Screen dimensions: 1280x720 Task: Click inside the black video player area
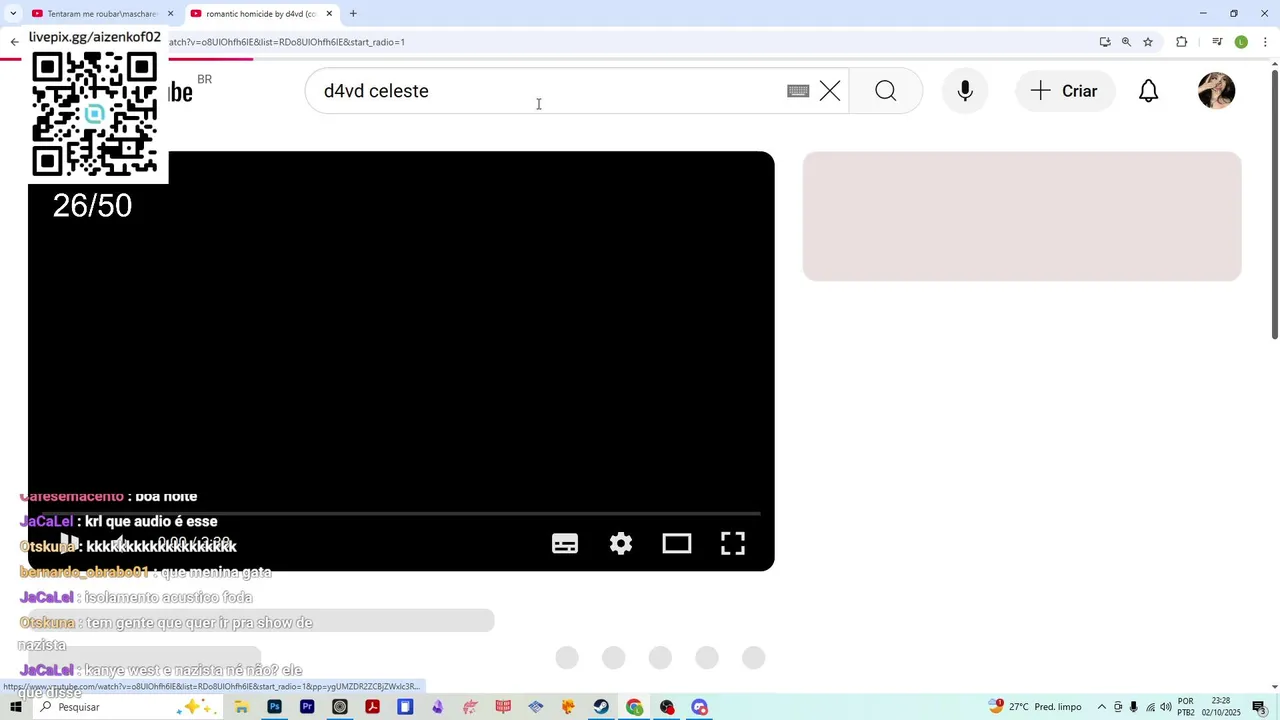click(401, 361)
